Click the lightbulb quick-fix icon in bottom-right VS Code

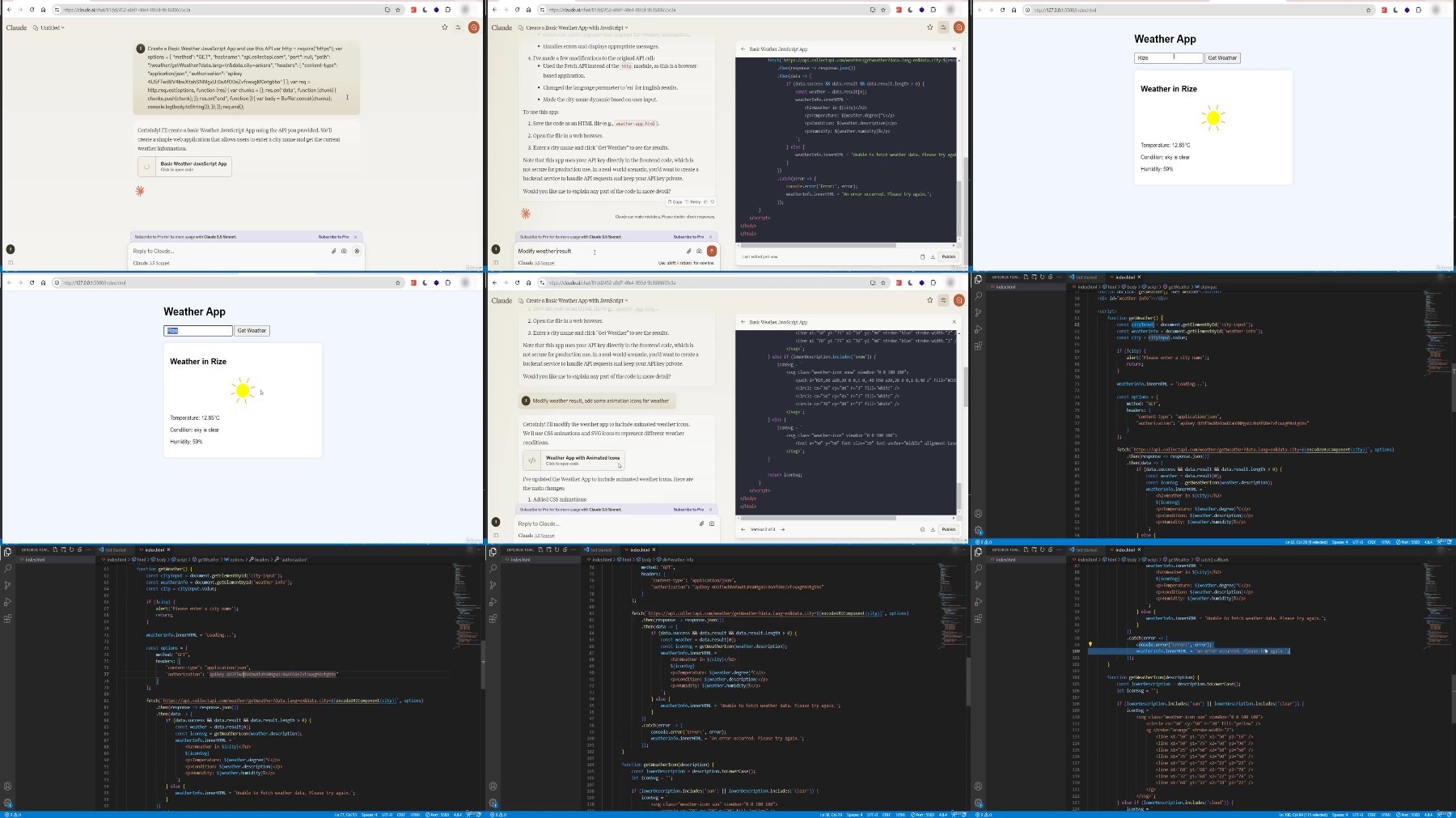tap(1090, 645)
